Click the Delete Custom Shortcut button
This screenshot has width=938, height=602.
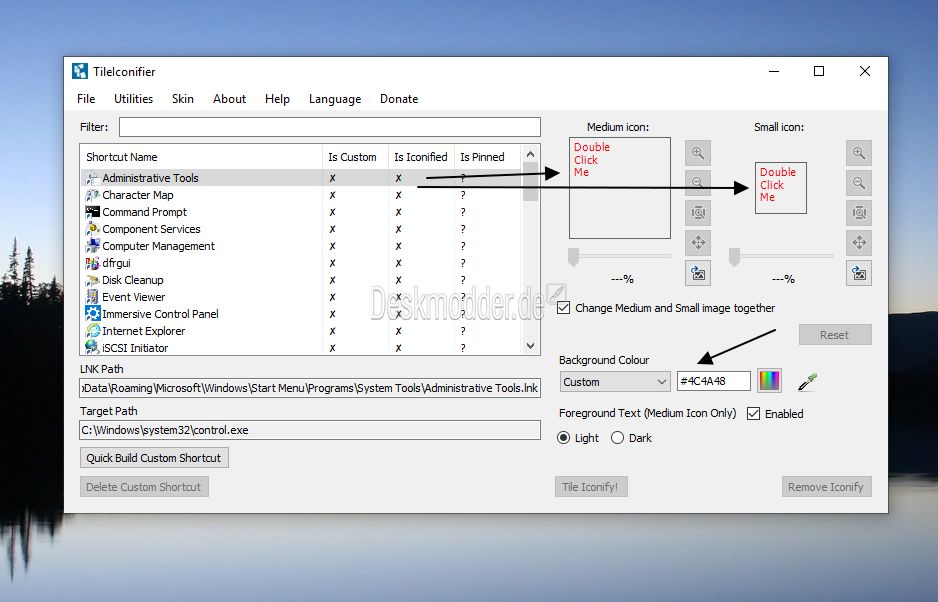(144, 487)
